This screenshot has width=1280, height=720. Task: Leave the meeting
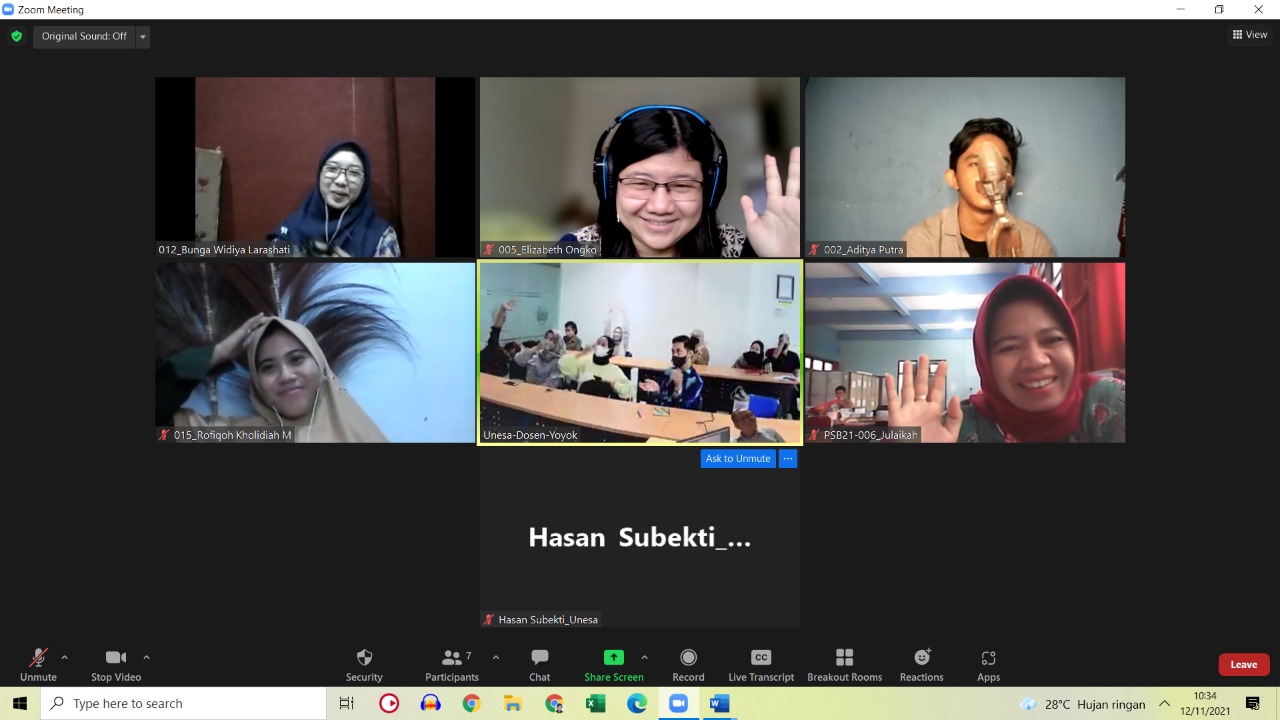pos(1243,665)
